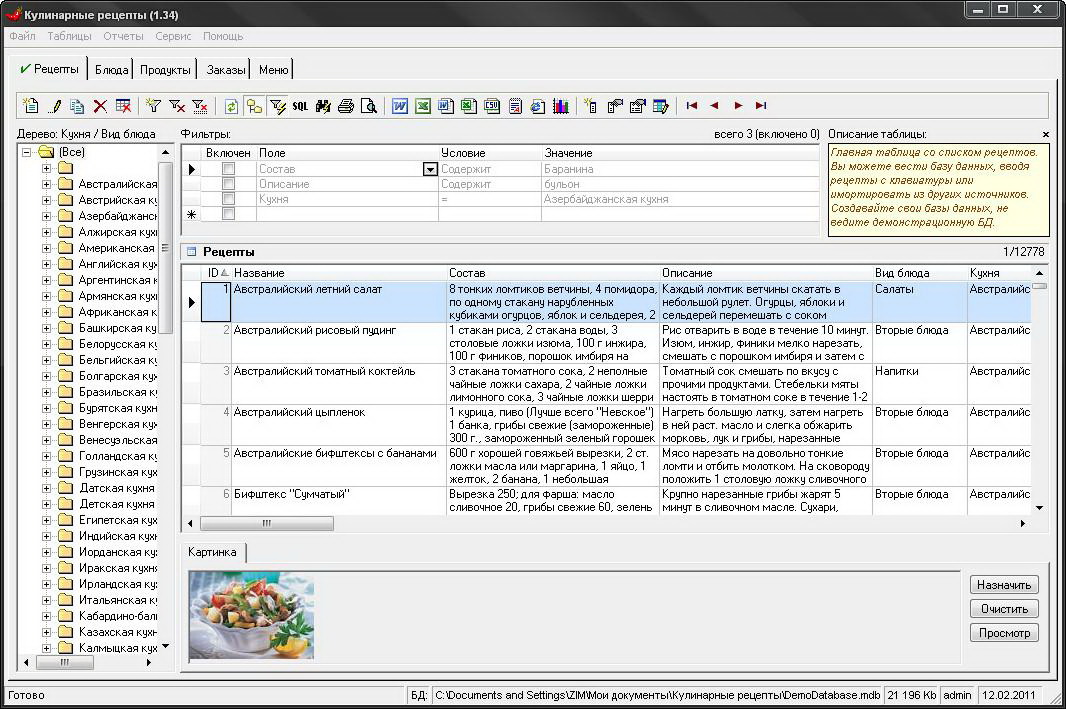The width and height of the screenshot is (1066, 709).
Task: Collapse the (Все) root tree node
Action: (27, 152)
